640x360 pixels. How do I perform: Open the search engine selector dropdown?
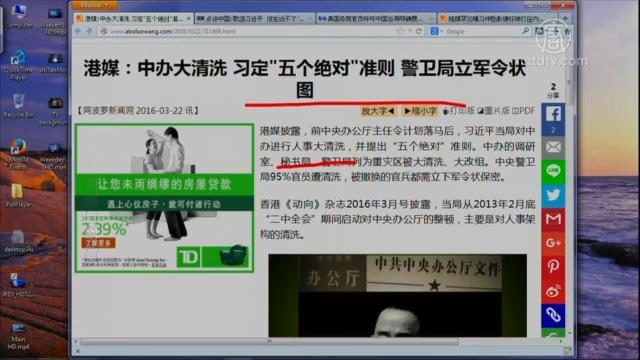click(436, 31)
